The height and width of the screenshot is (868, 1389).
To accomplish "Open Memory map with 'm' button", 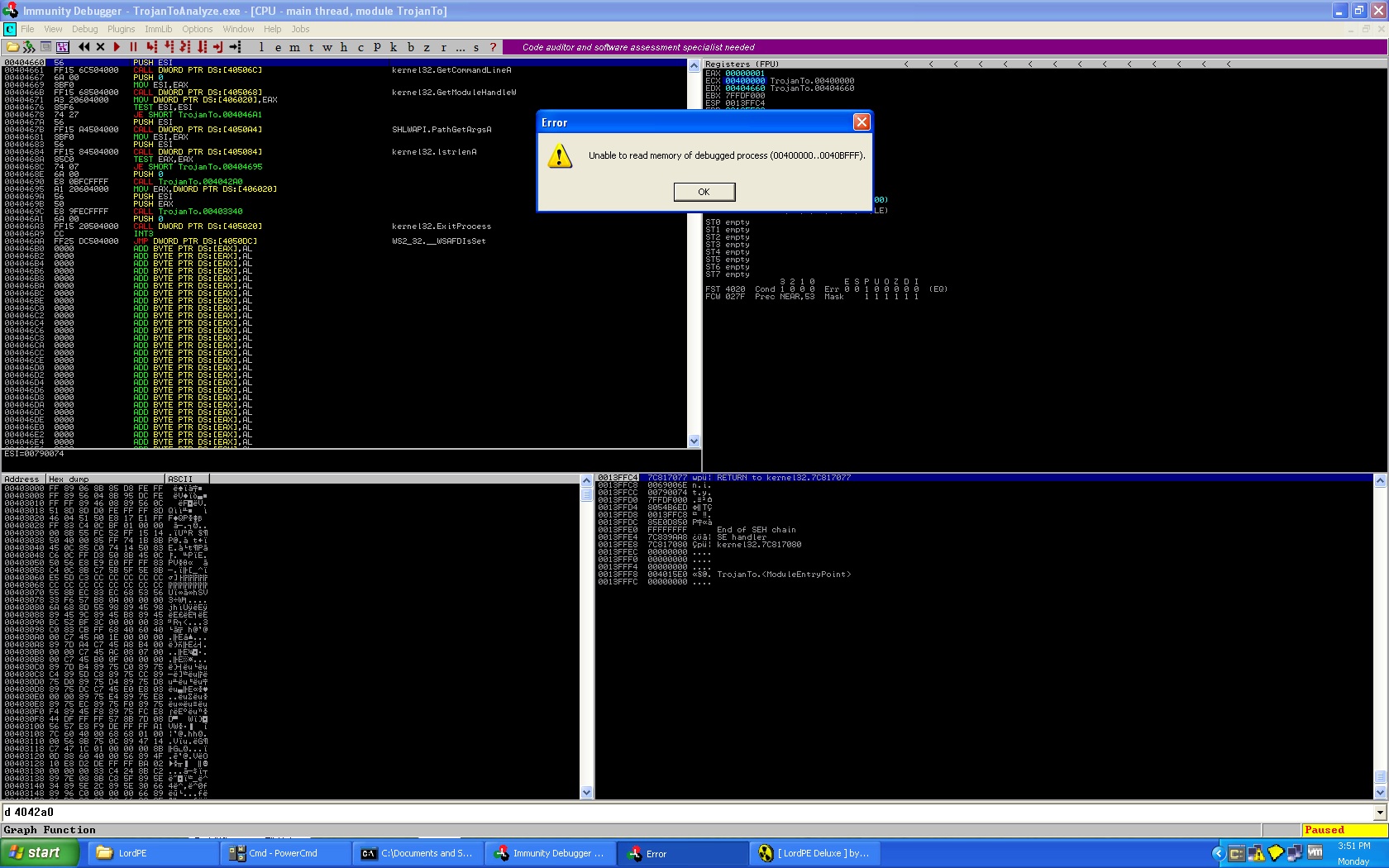I will [294, 47].
